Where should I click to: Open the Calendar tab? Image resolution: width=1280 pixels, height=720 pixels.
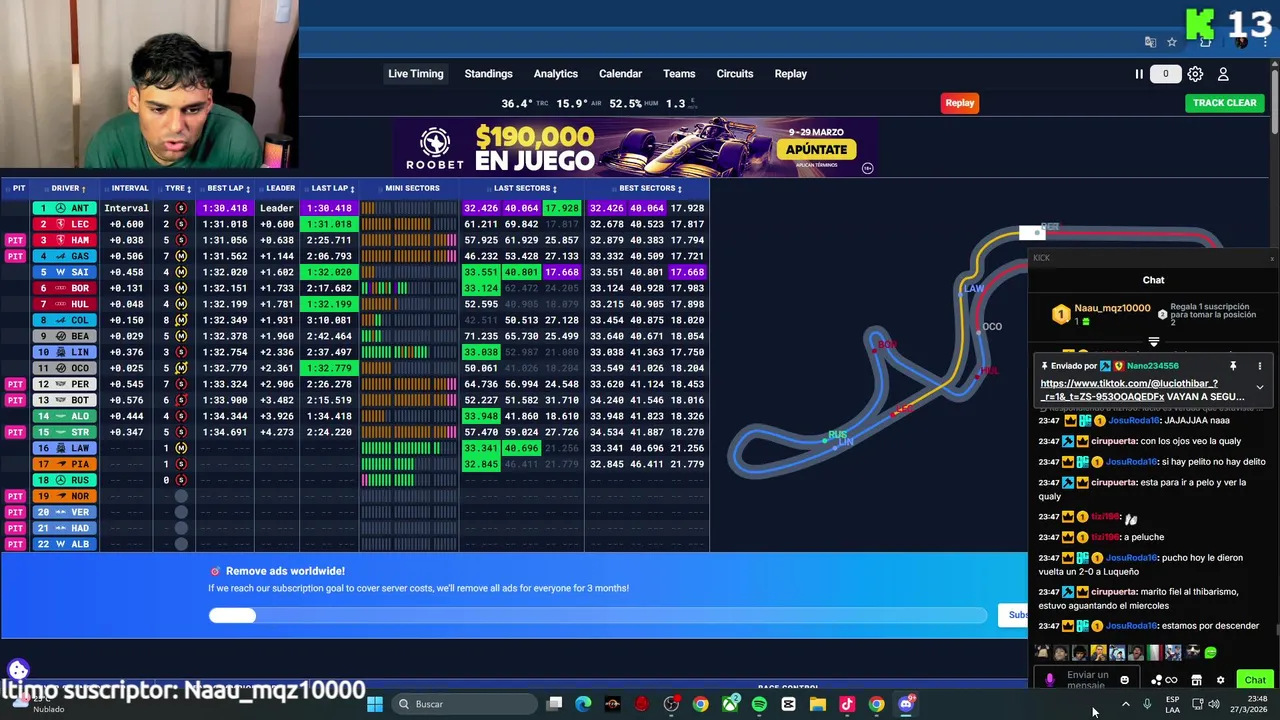(x=620, y=74)
